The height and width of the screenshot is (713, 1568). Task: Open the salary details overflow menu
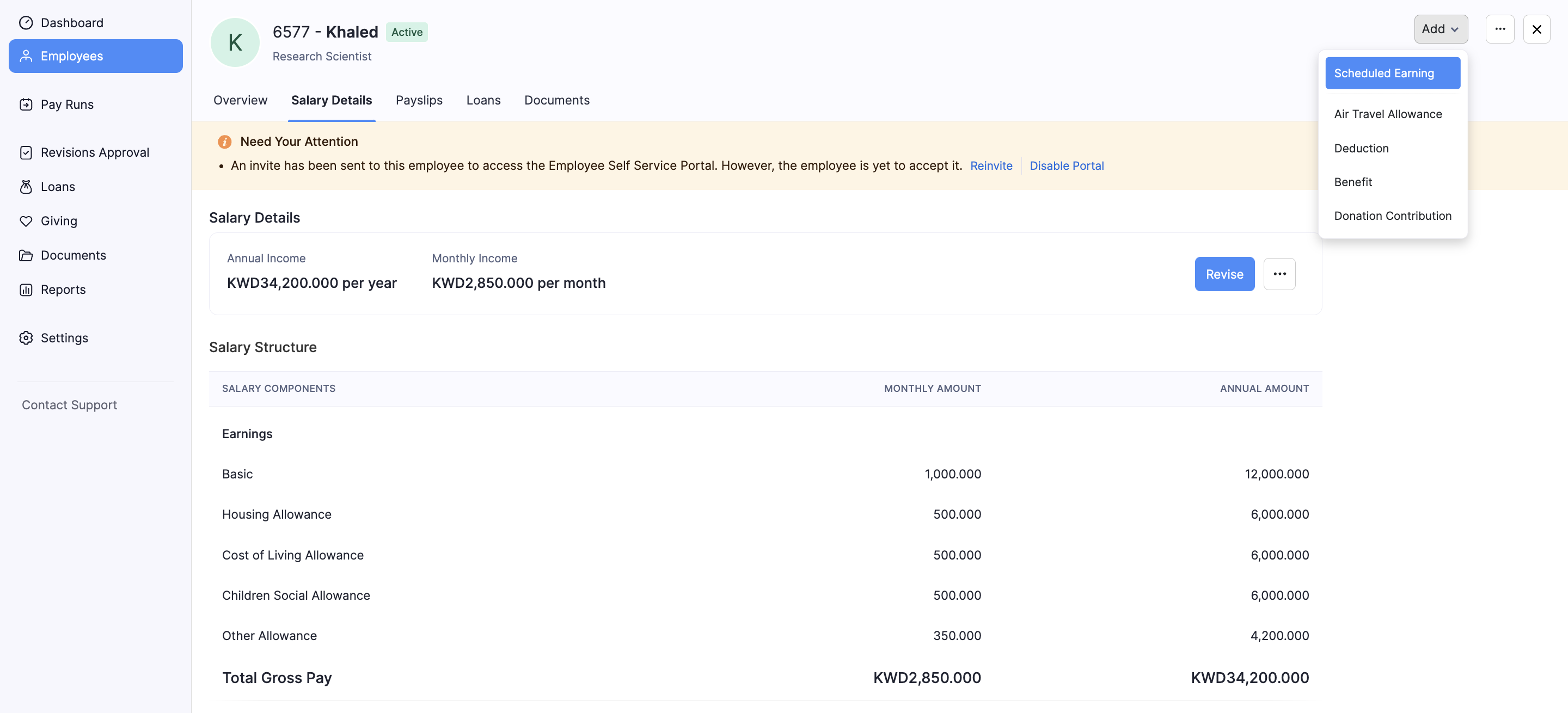1280,274
